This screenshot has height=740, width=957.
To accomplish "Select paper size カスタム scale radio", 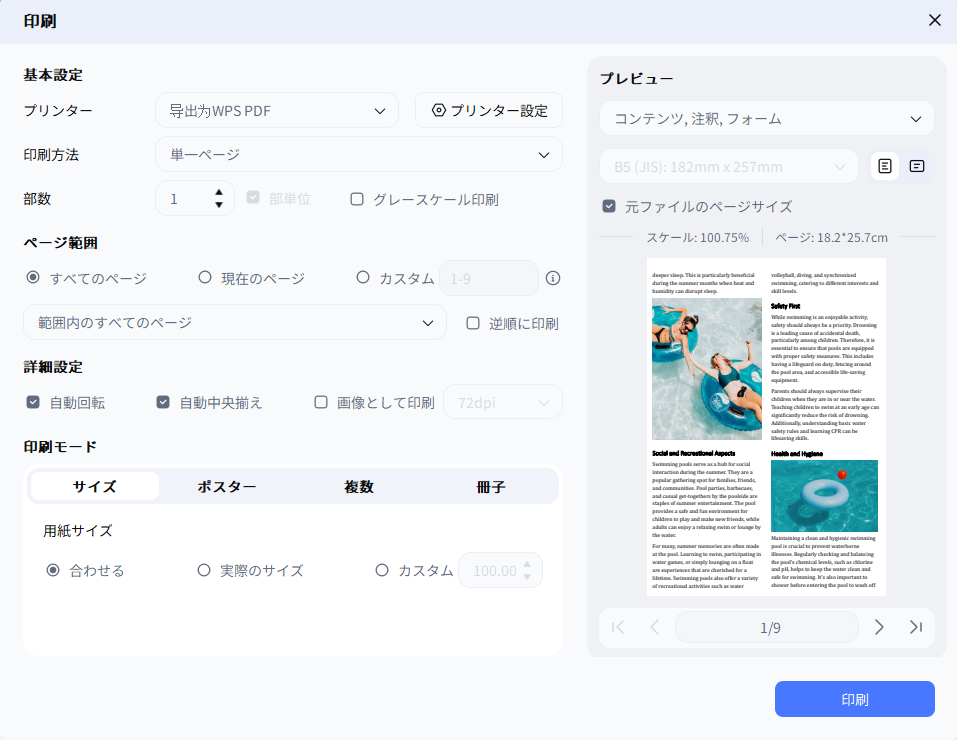I will (382, 570).
